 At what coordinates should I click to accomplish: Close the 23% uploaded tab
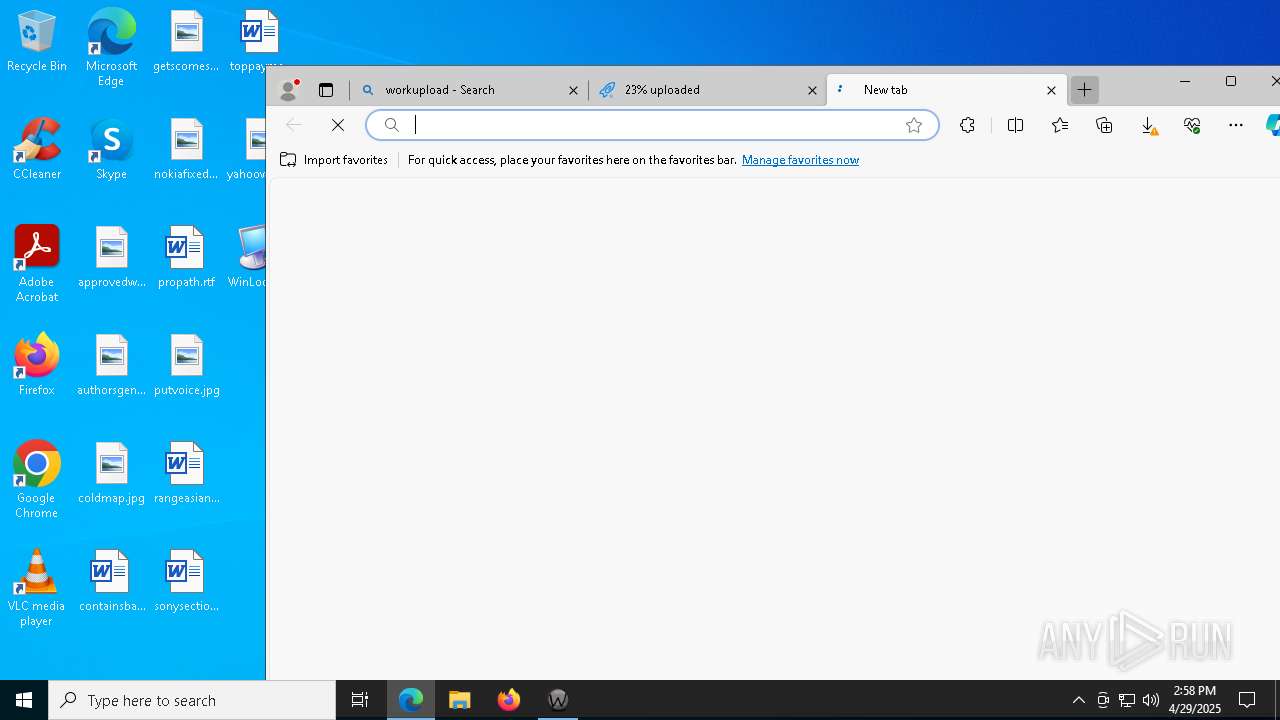pos(812,90)
